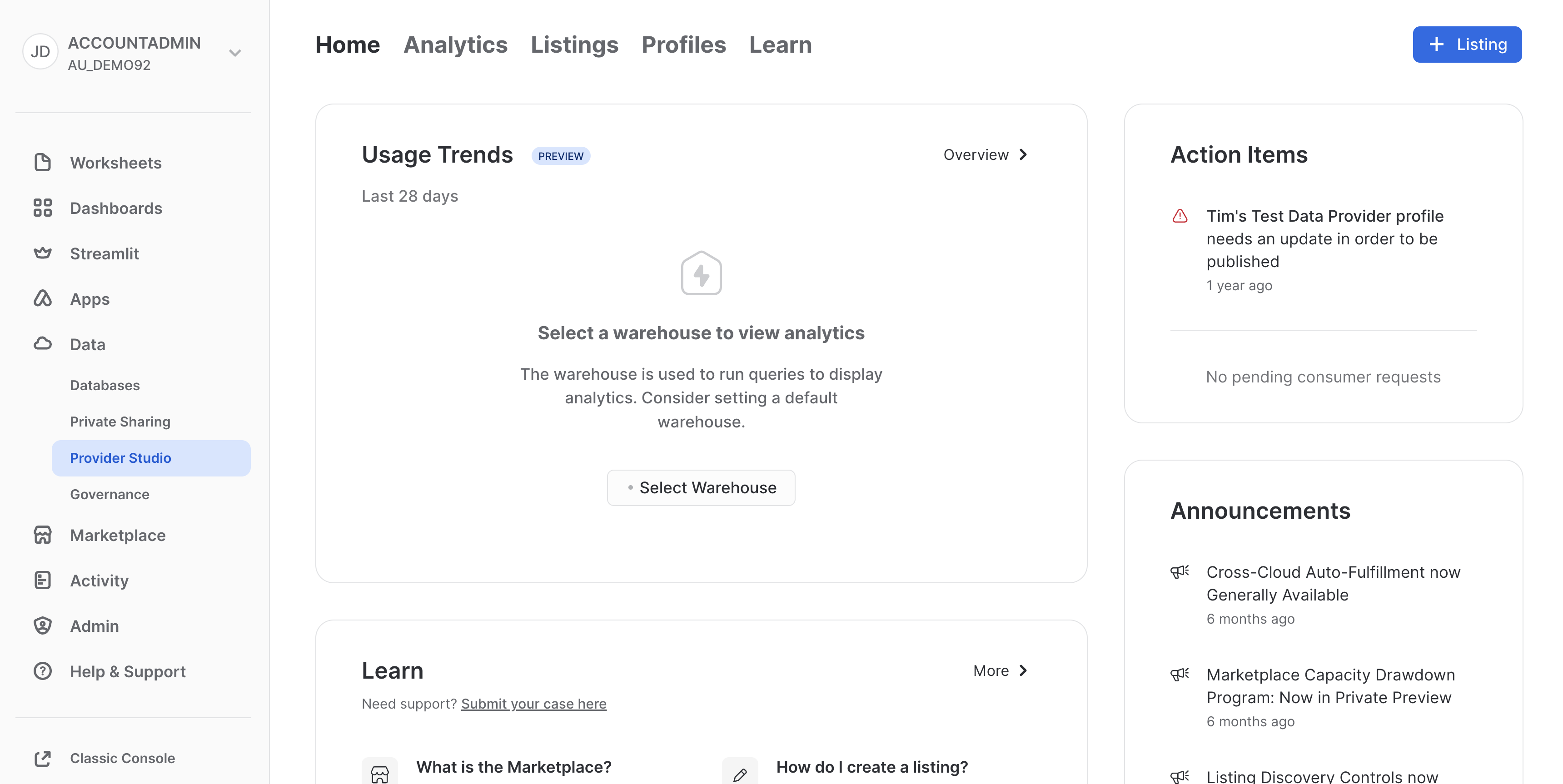
Task: Switch to the Analytics tab
Action: click(455, 45)
